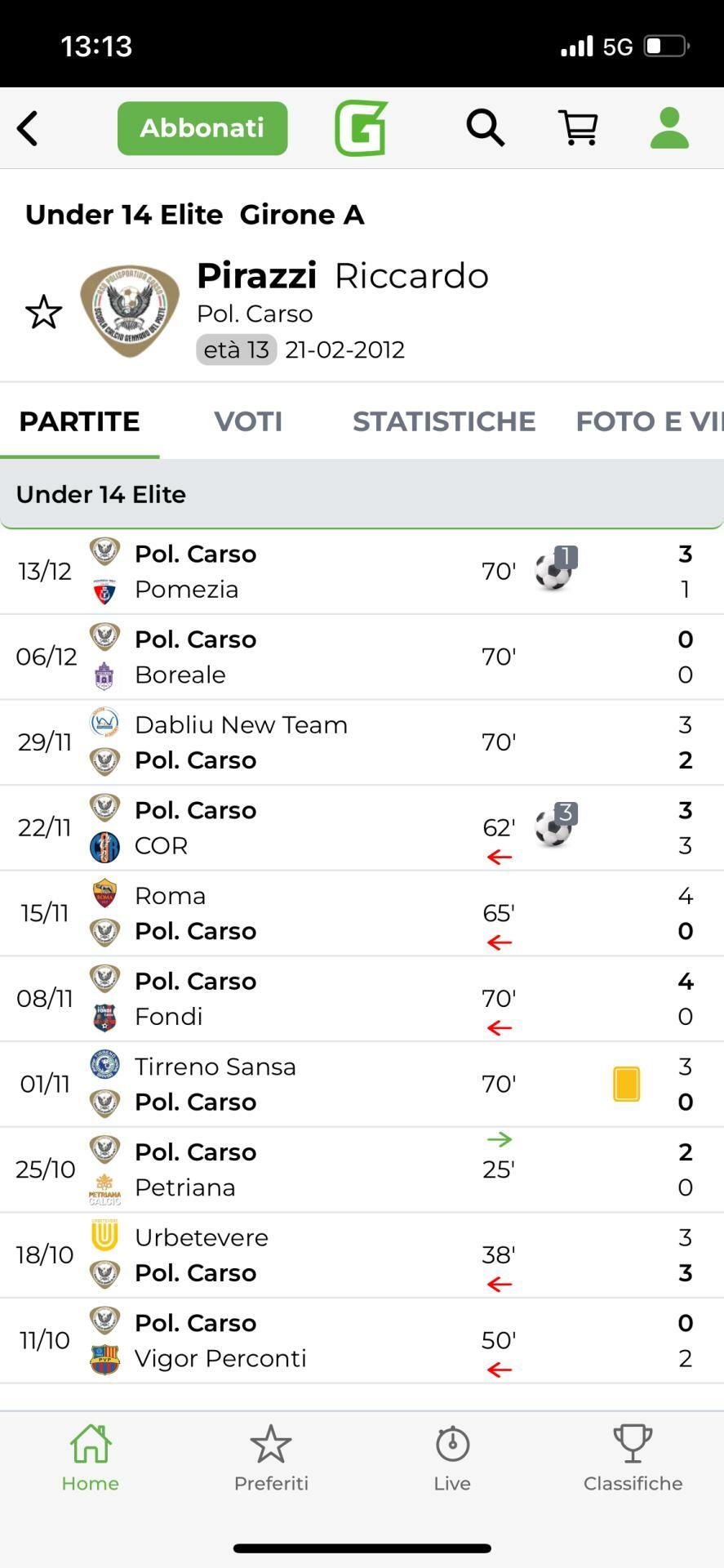Viewport: 724px width, 1568px height.
Task: Open the user profile icon
Action: click(669, 128)
